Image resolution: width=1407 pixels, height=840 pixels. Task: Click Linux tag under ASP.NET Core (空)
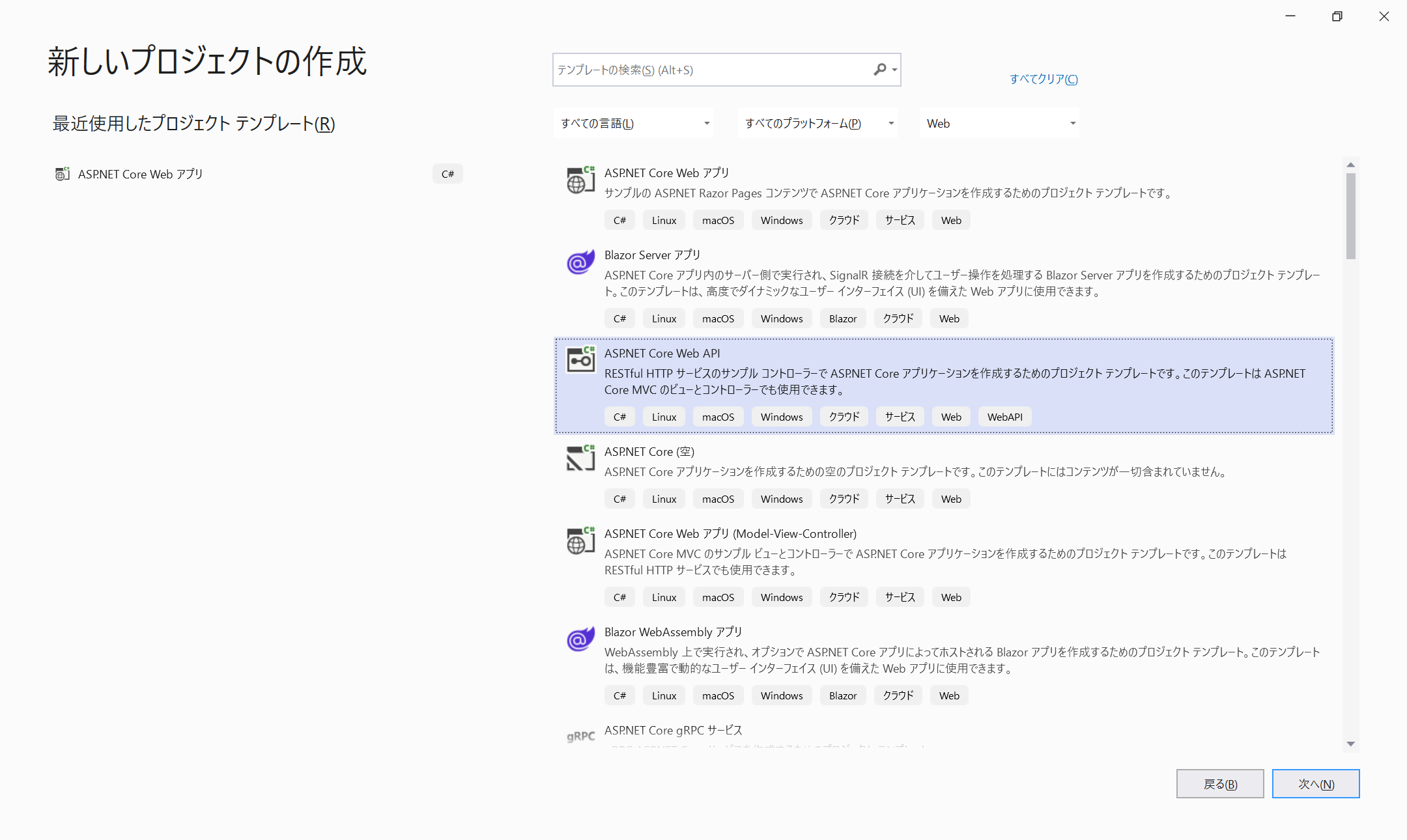664,499
